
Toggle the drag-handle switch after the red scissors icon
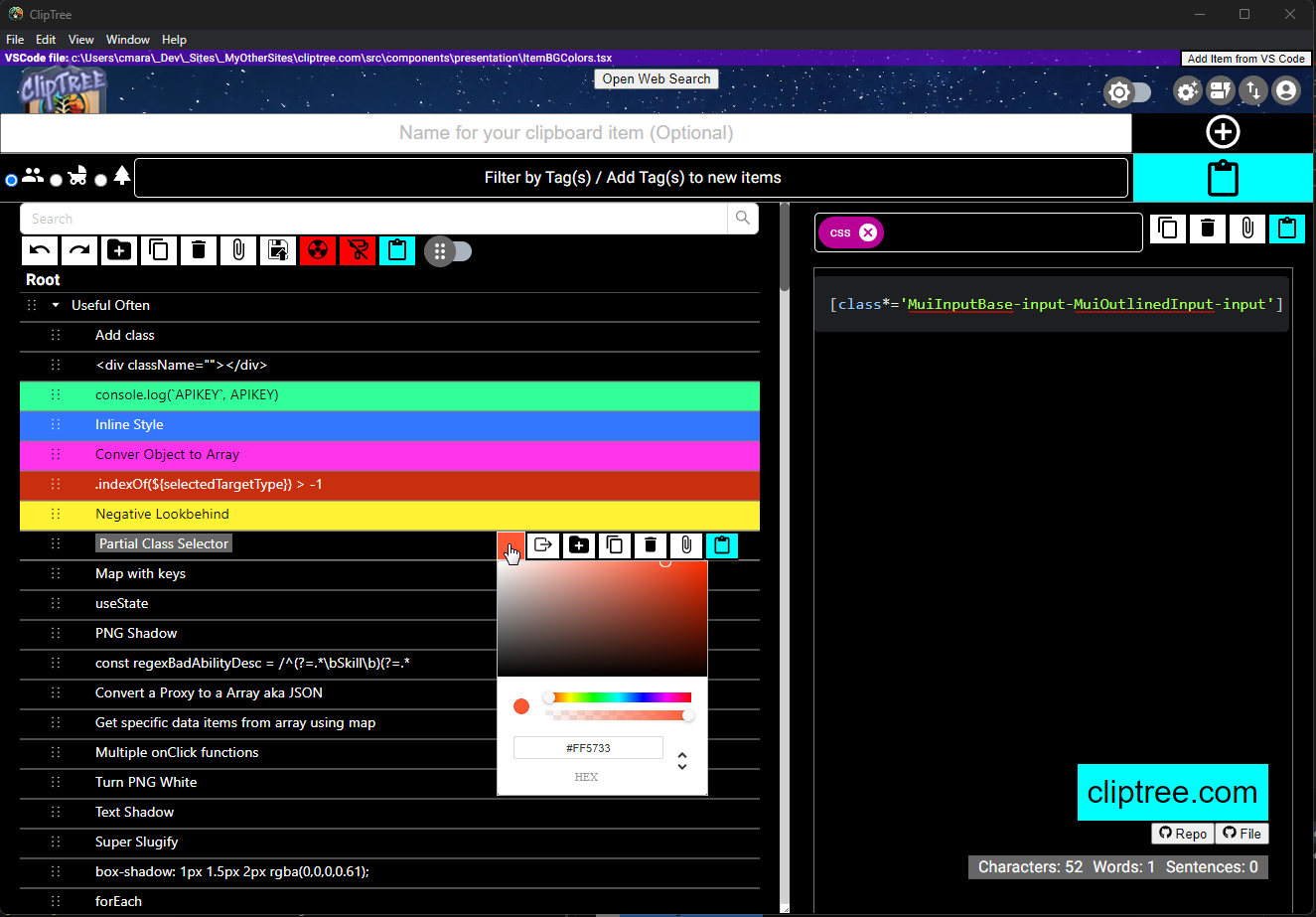(x=449, y=250)
